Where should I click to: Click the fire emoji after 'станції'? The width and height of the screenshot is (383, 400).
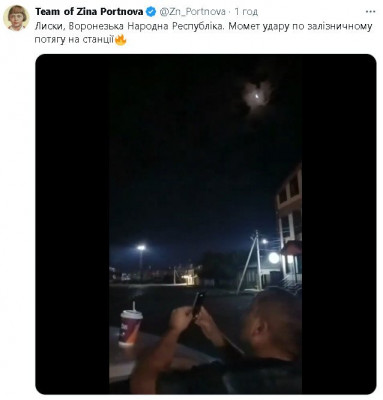pos(120,40)
